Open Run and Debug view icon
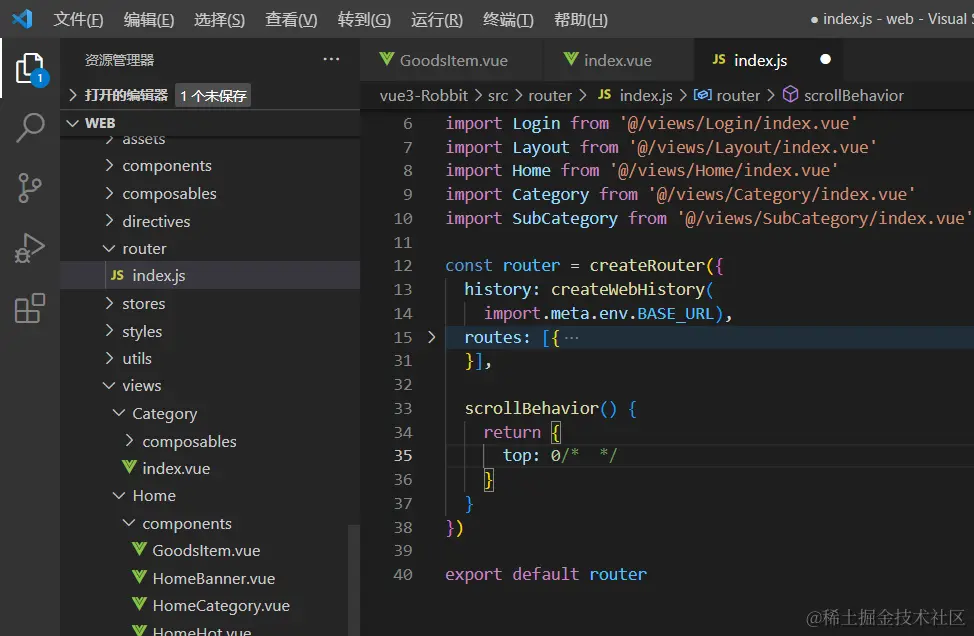The width and height of the screenshot is (974, 636). pyautogui.click(x=30, y=248)
